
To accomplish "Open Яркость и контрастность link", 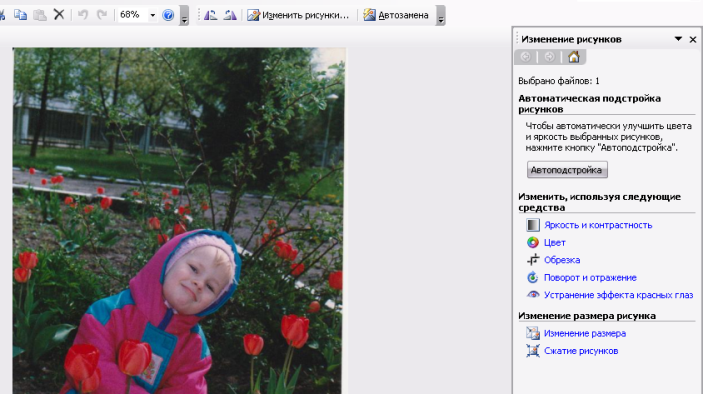I will coord(598,225).
